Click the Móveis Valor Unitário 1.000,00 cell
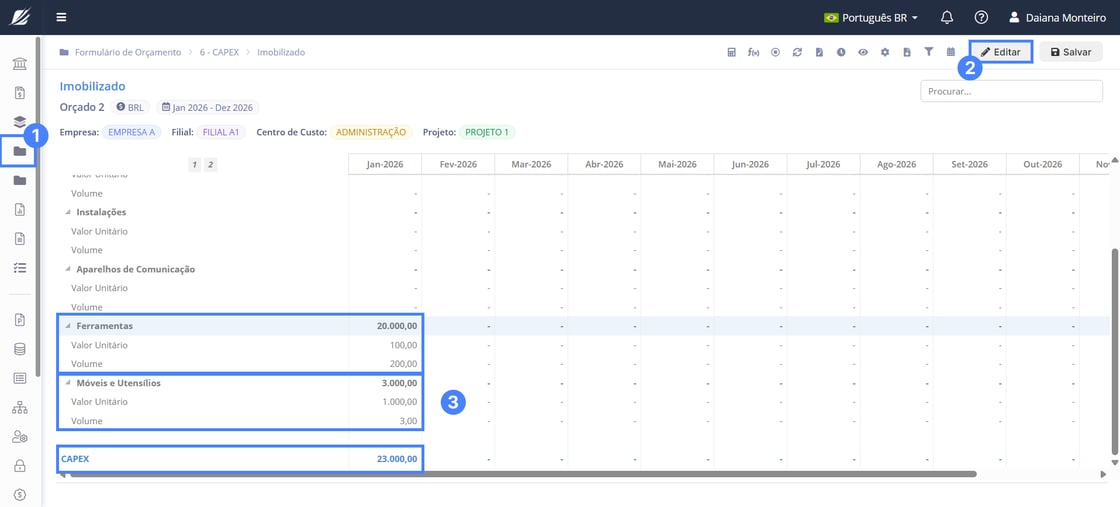The image size is (1120, 507). click(385, 401)
